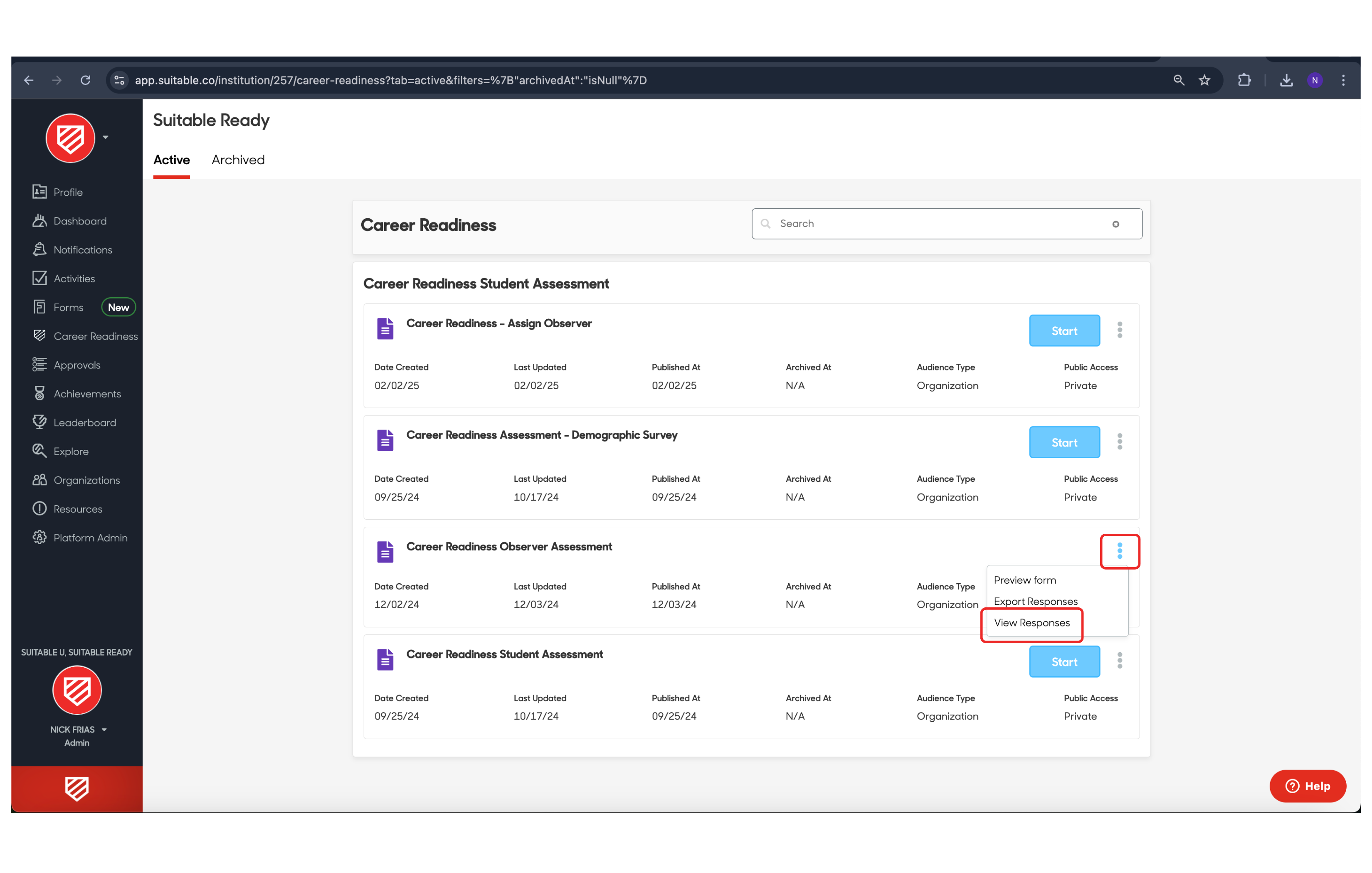This screenshot has width=1372, height=873.
Task: Click the document icon for Assign Observer
Action: coord(385,329)
